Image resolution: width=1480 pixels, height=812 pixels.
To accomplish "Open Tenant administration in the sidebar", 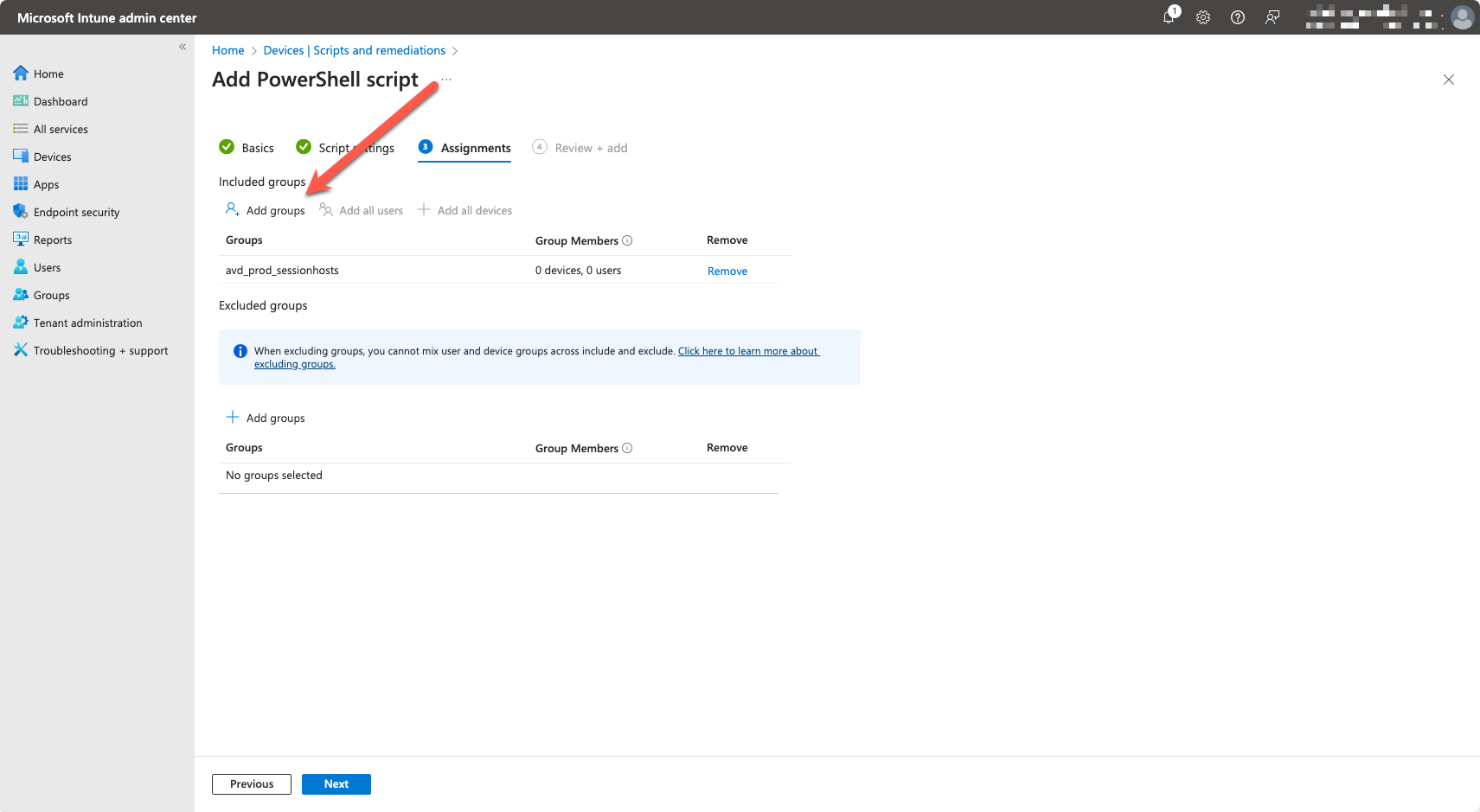I will [x=86, y=322].
